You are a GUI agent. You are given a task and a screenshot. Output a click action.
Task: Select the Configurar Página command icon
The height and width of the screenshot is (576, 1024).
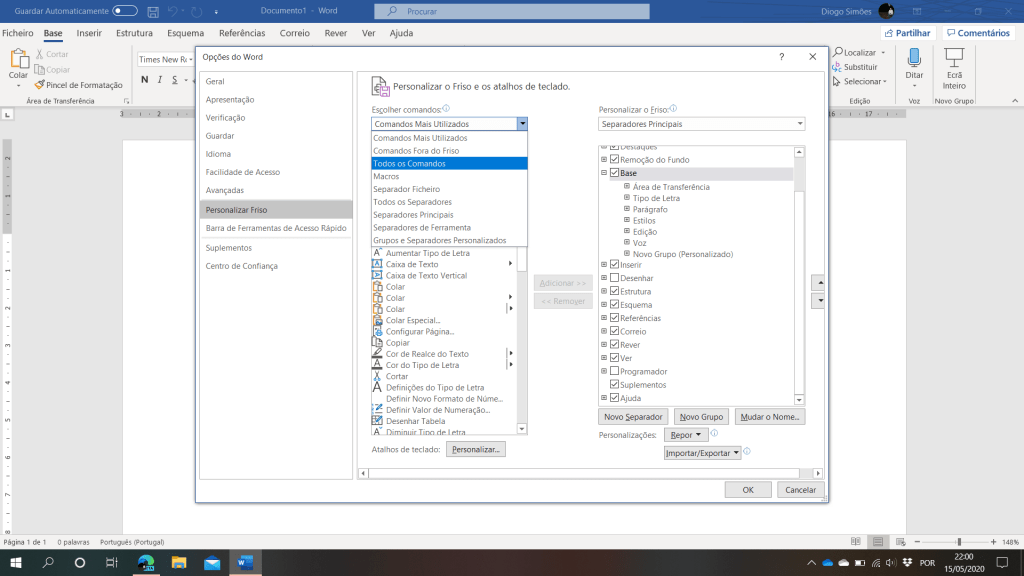point(377,331)
